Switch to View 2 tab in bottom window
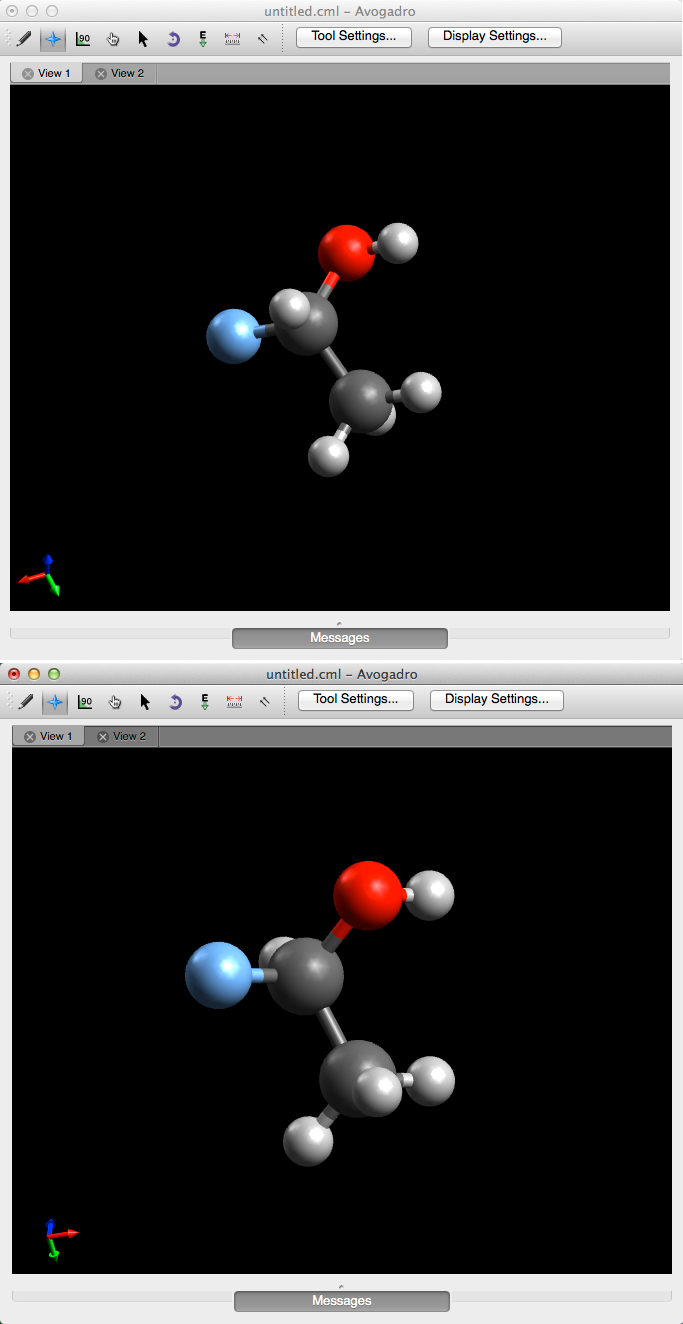This screenshot has height=1324, width=683. tap(129, 736)
